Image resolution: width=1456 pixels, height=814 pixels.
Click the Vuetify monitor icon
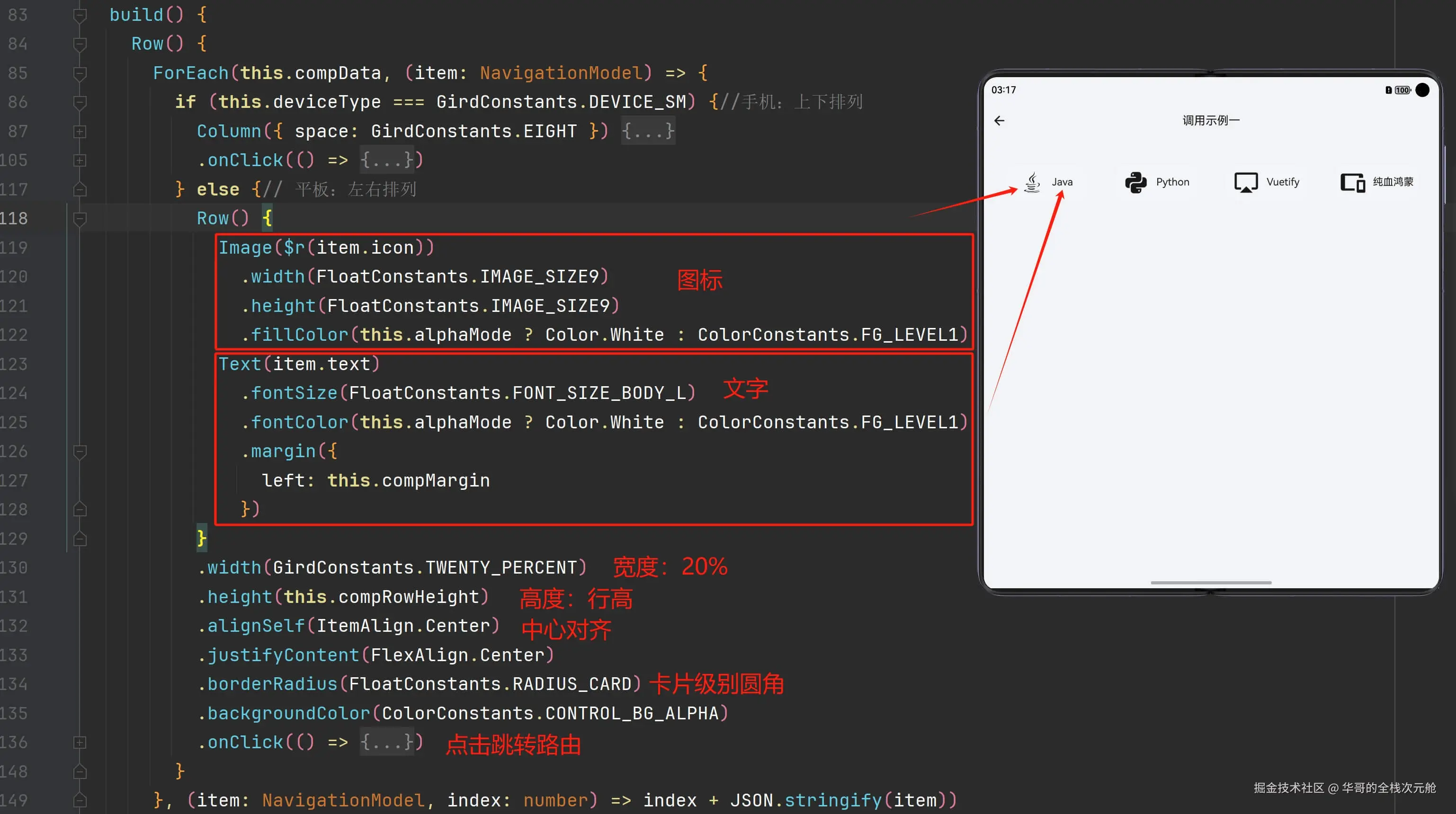coord(1246,182)
